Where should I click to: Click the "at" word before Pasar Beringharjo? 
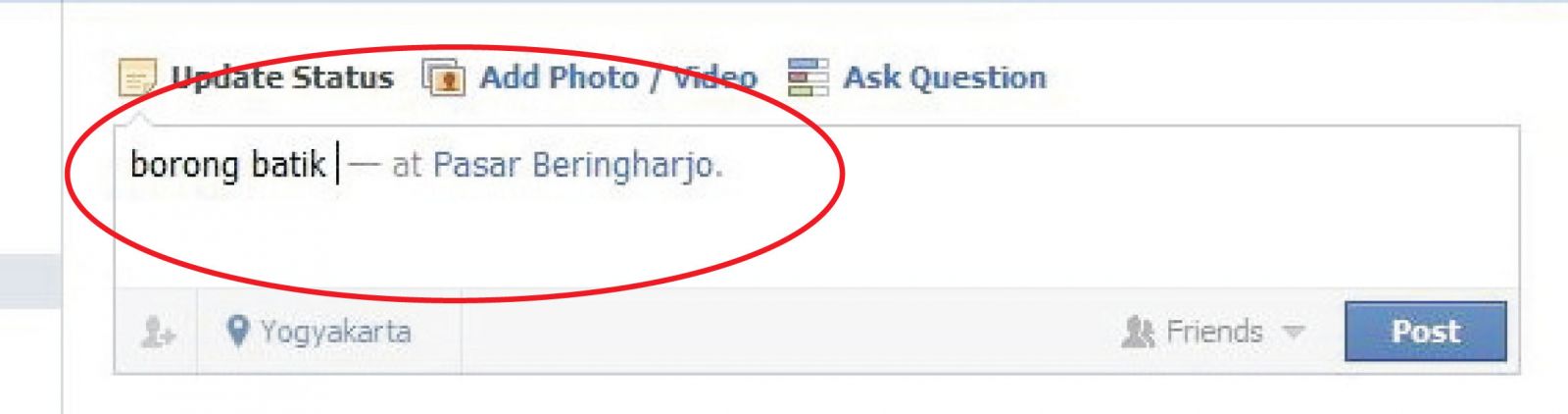click(407, 165)
